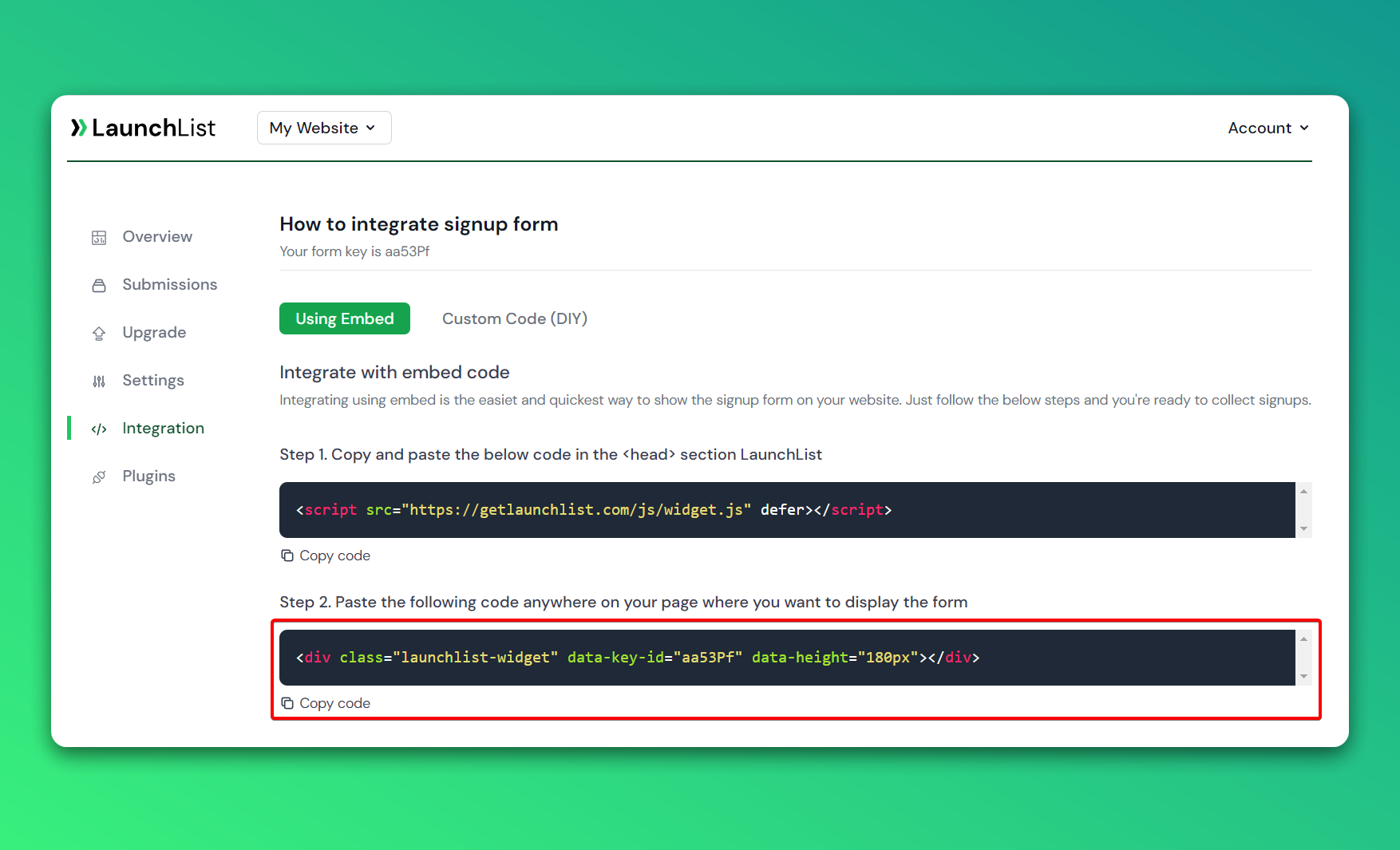
Task: Click the Integration code icon
Action: (x=99, y=429)
